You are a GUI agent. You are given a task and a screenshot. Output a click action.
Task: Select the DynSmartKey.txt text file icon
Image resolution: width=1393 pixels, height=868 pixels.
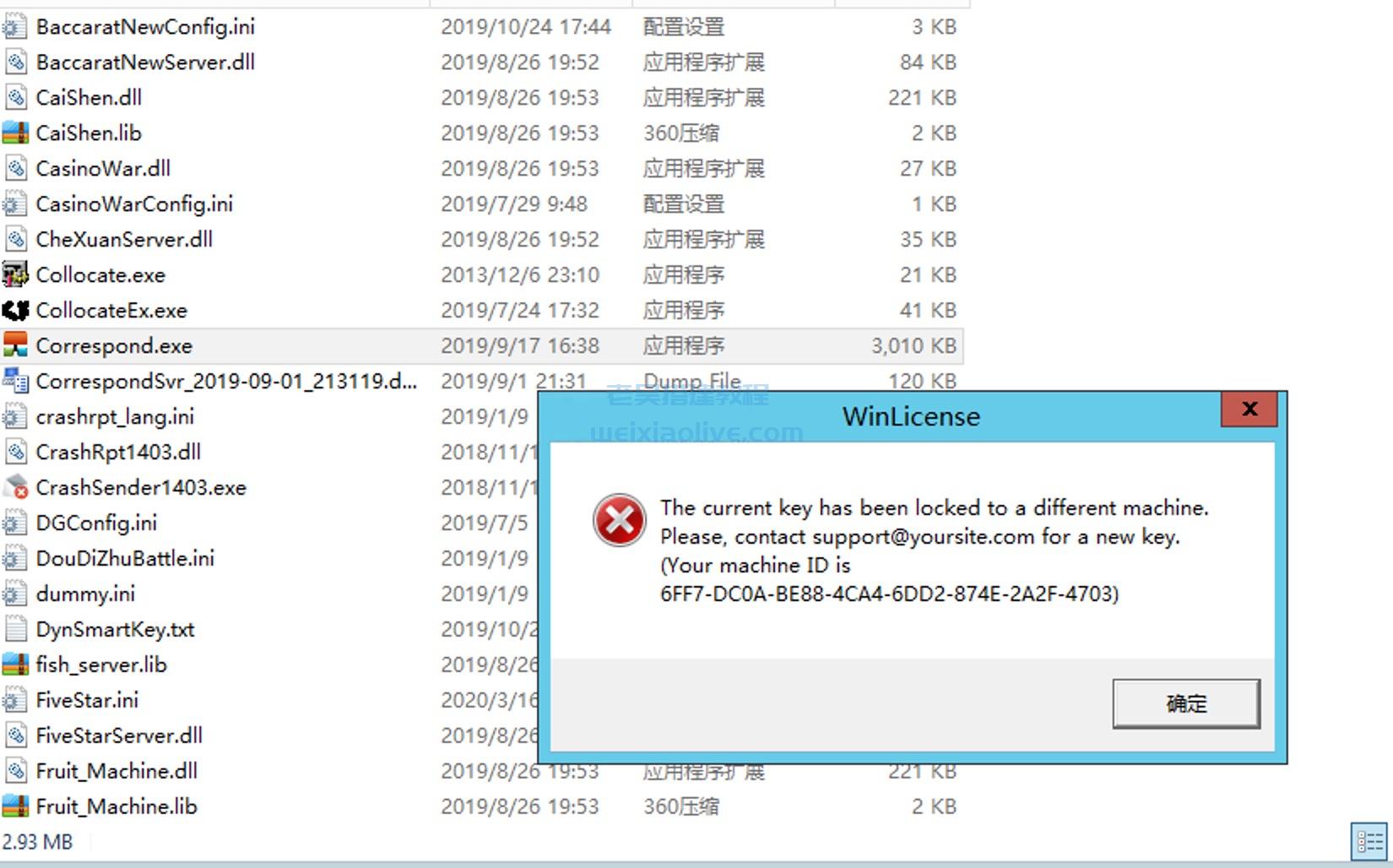(x=15, y=629)
